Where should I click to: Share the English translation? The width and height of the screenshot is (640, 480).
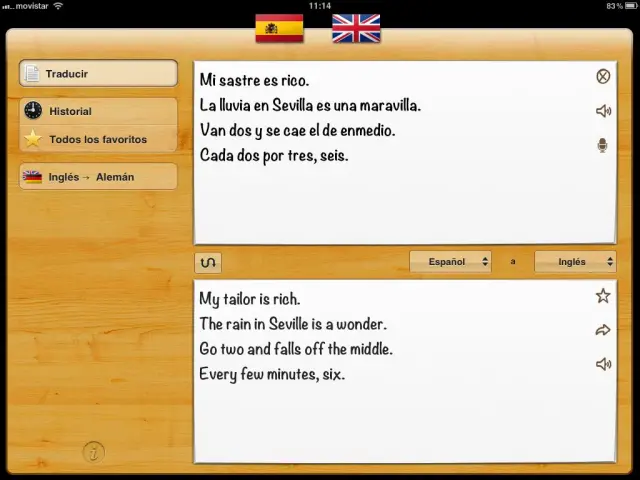tap(603, 330)
